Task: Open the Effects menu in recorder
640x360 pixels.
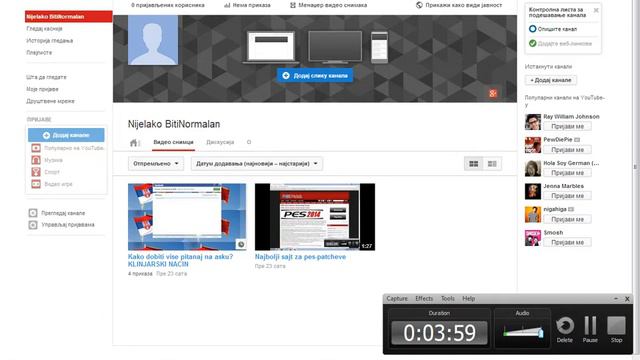Action: coord(424,299)
